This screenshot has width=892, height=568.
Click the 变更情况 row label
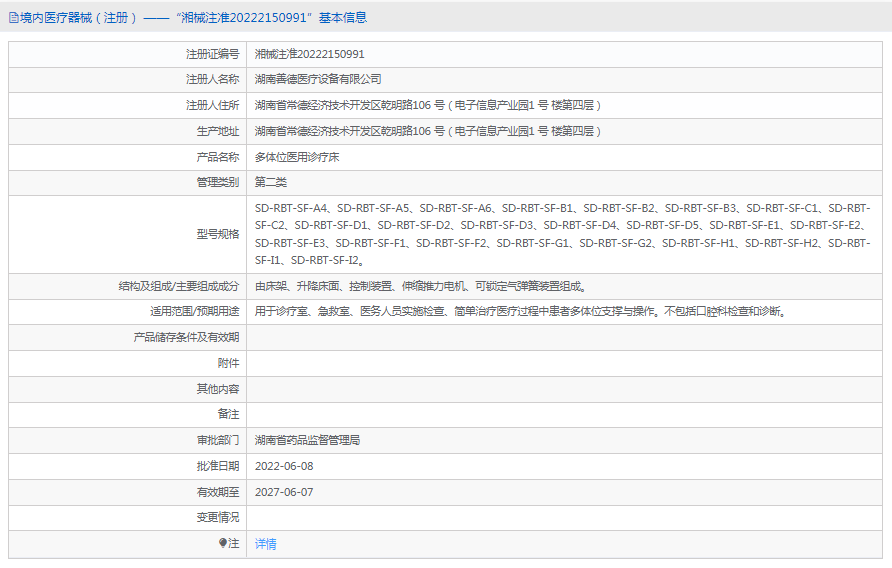pos(218,517)
